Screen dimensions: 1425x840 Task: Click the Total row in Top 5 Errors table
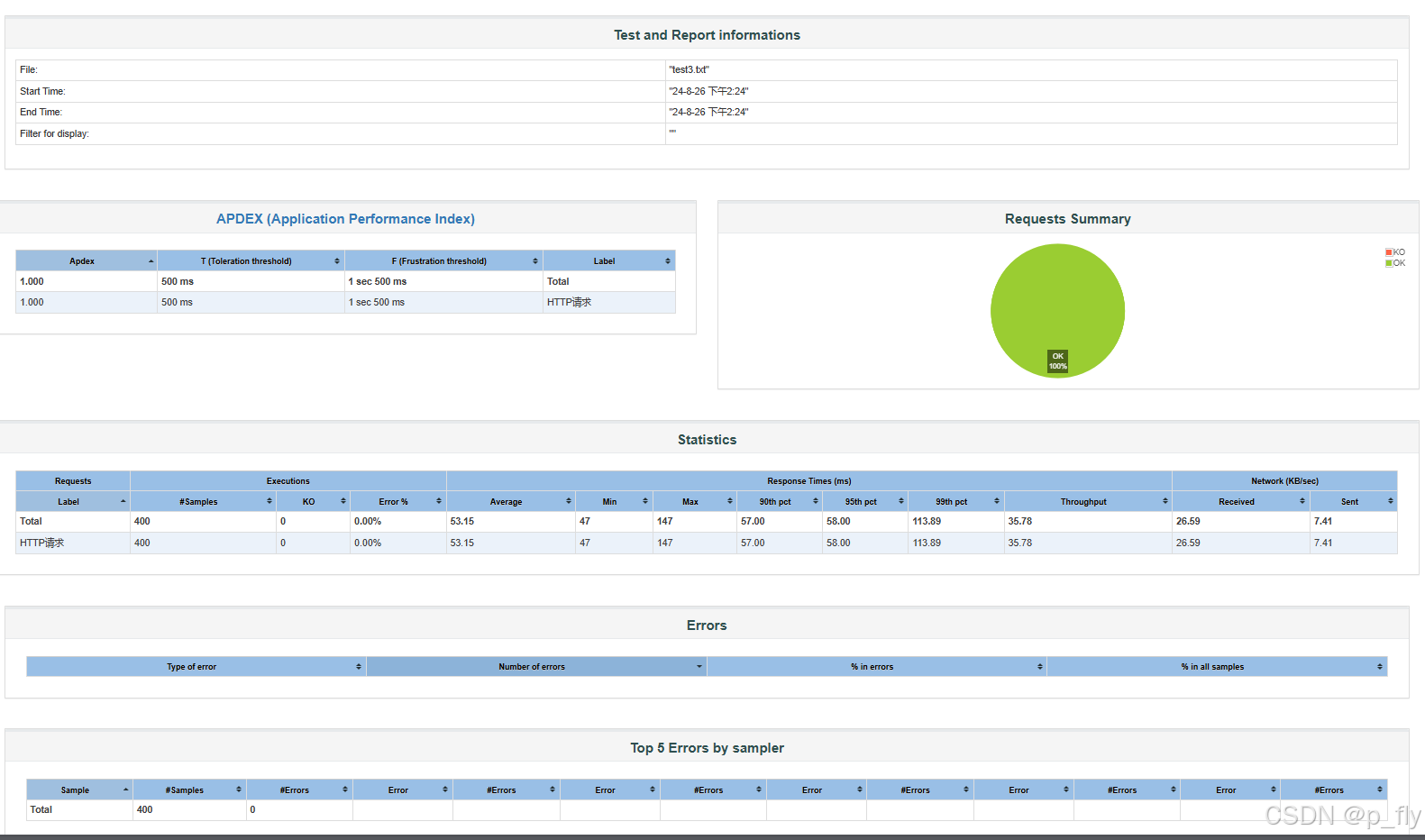click(707, 810)
